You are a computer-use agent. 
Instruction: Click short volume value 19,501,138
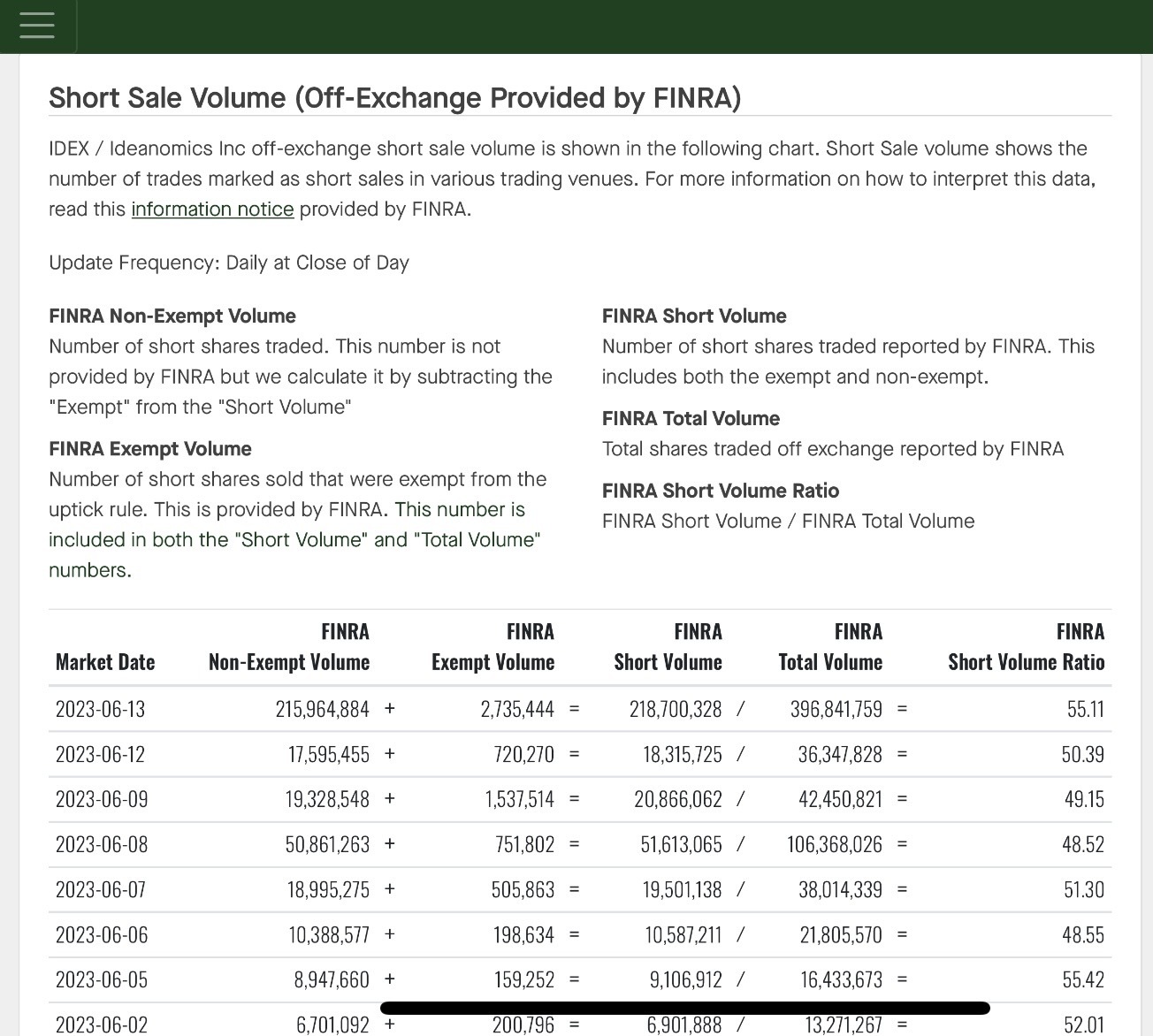(683, 890)
